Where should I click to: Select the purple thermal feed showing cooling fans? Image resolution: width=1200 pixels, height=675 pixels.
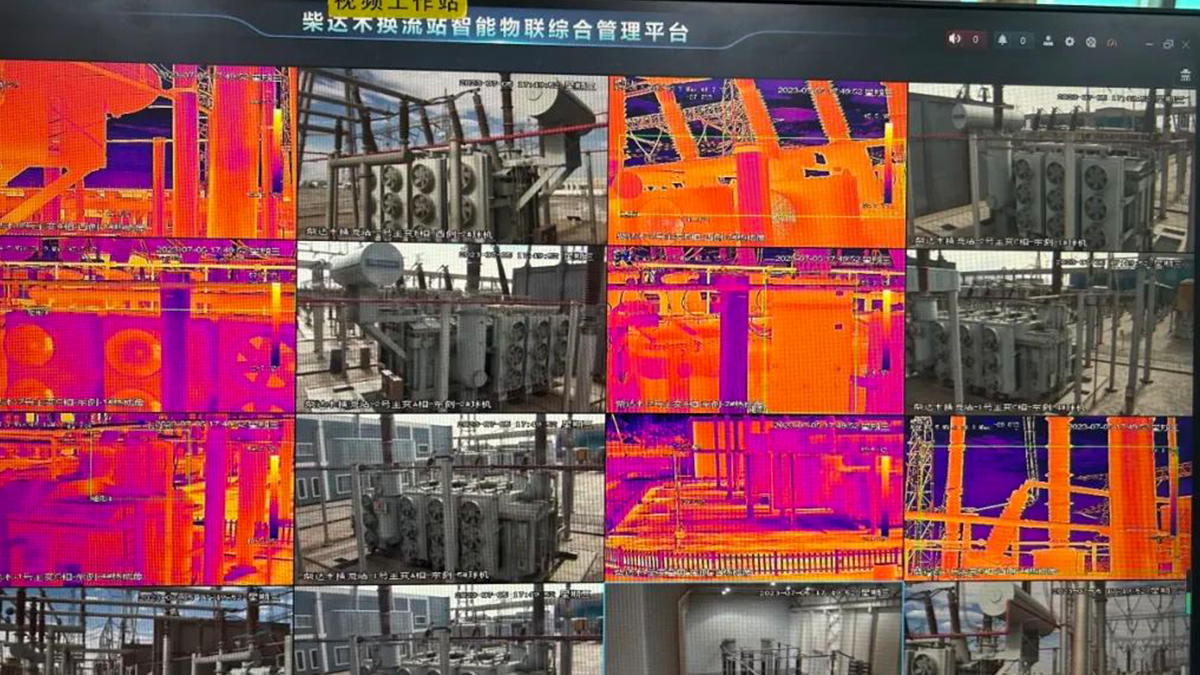tap(147, 327)
